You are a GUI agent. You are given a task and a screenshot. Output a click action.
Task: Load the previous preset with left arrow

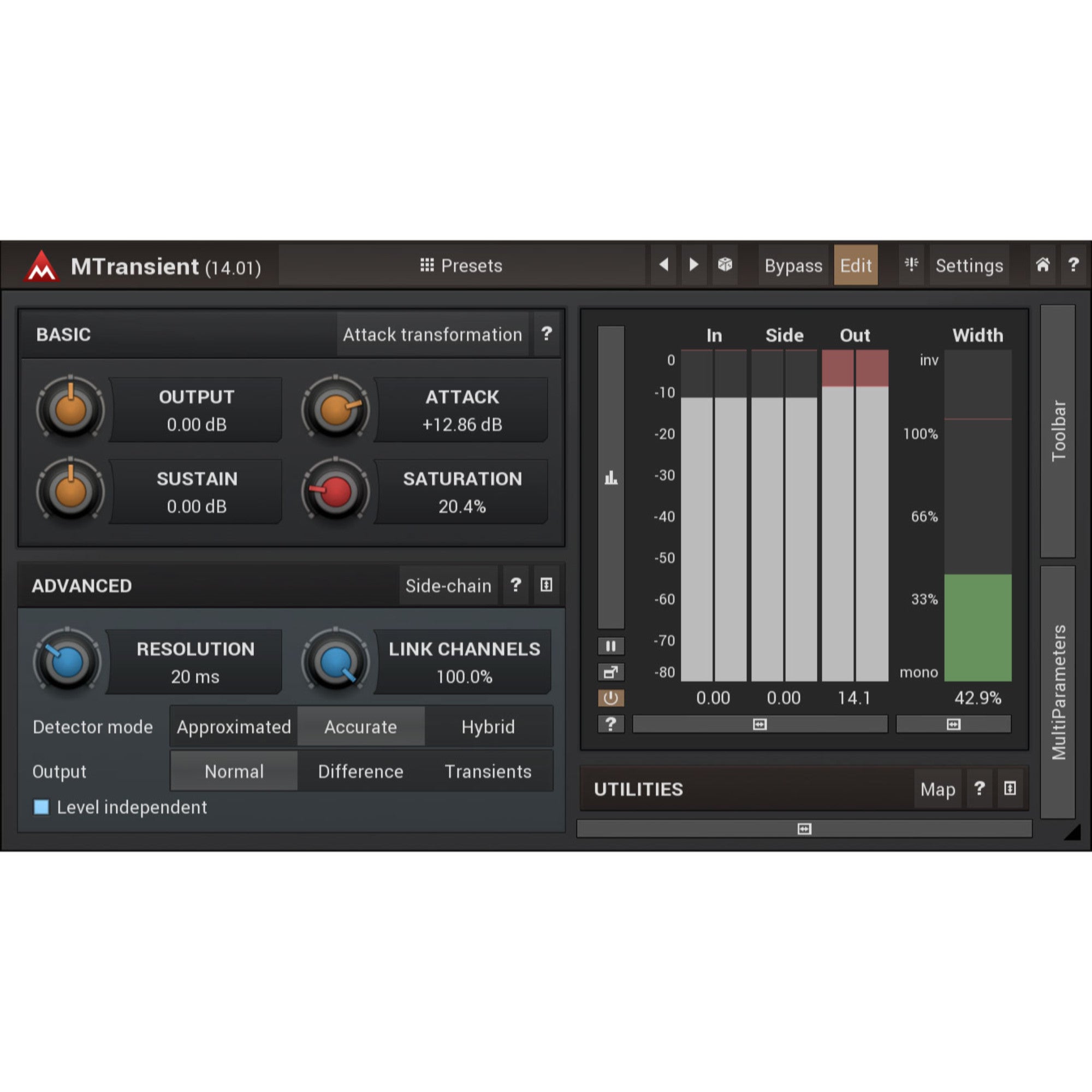click(x=664, y=264)
